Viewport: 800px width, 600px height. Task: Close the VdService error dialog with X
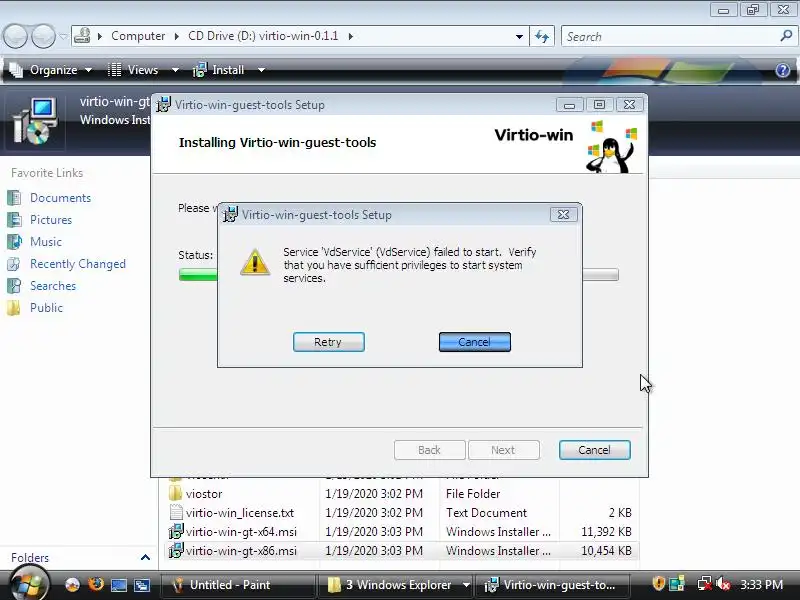click(564, 215)
